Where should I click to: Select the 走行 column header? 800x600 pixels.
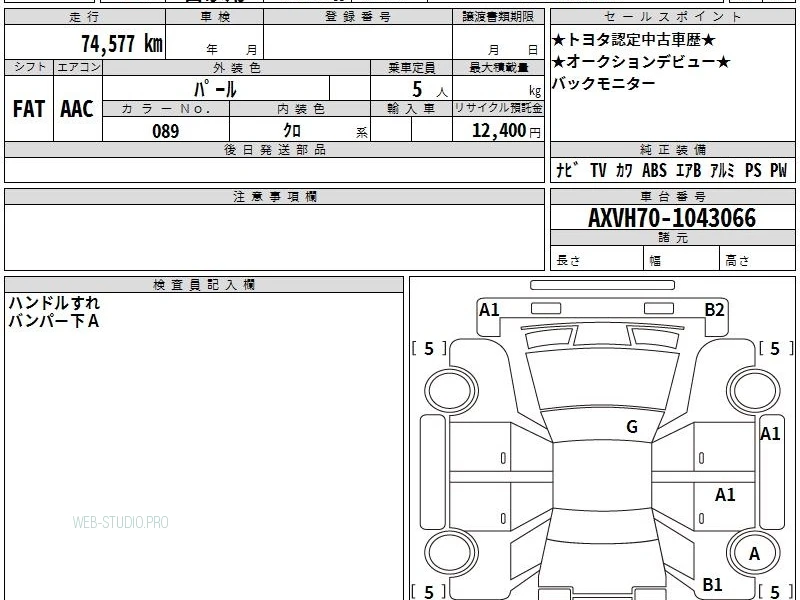tap(85, 17)
